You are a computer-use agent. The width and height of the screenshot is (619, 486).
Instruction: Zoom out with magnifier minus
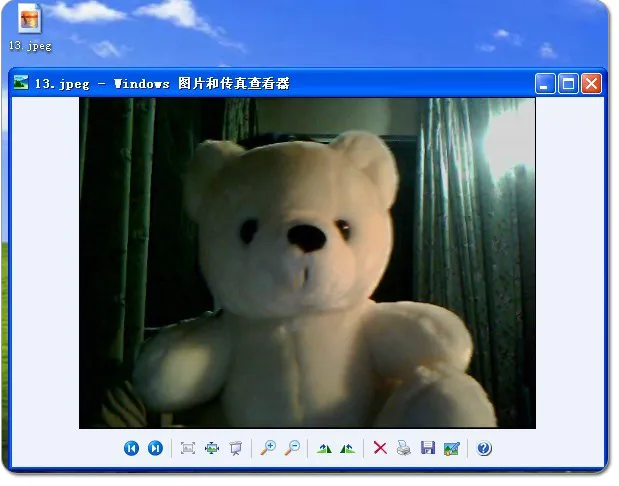pos(293,448)
